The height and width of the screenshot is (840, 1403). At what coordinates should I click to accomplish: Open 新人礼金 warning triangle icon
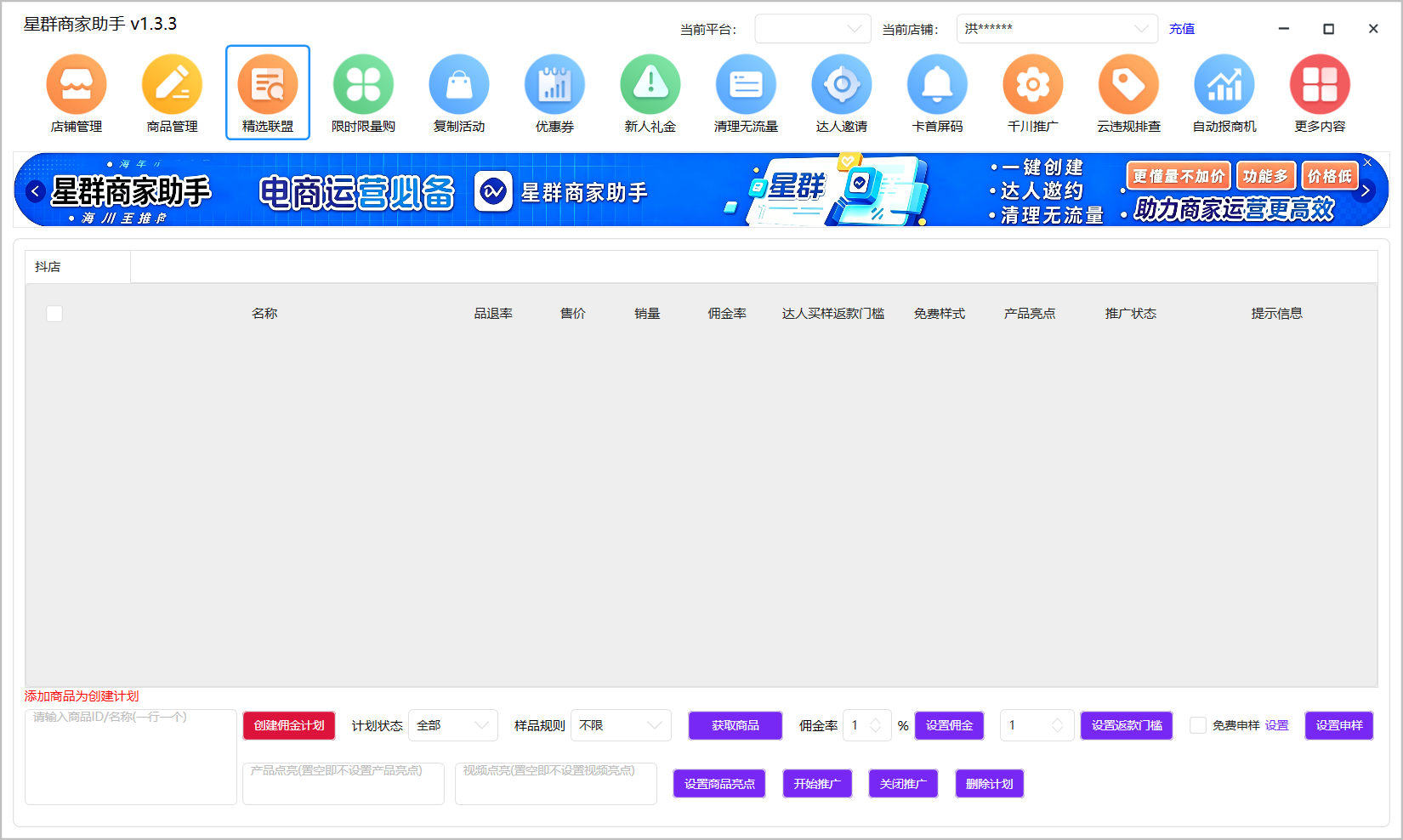pyautogui.click(x=650, y=84)
